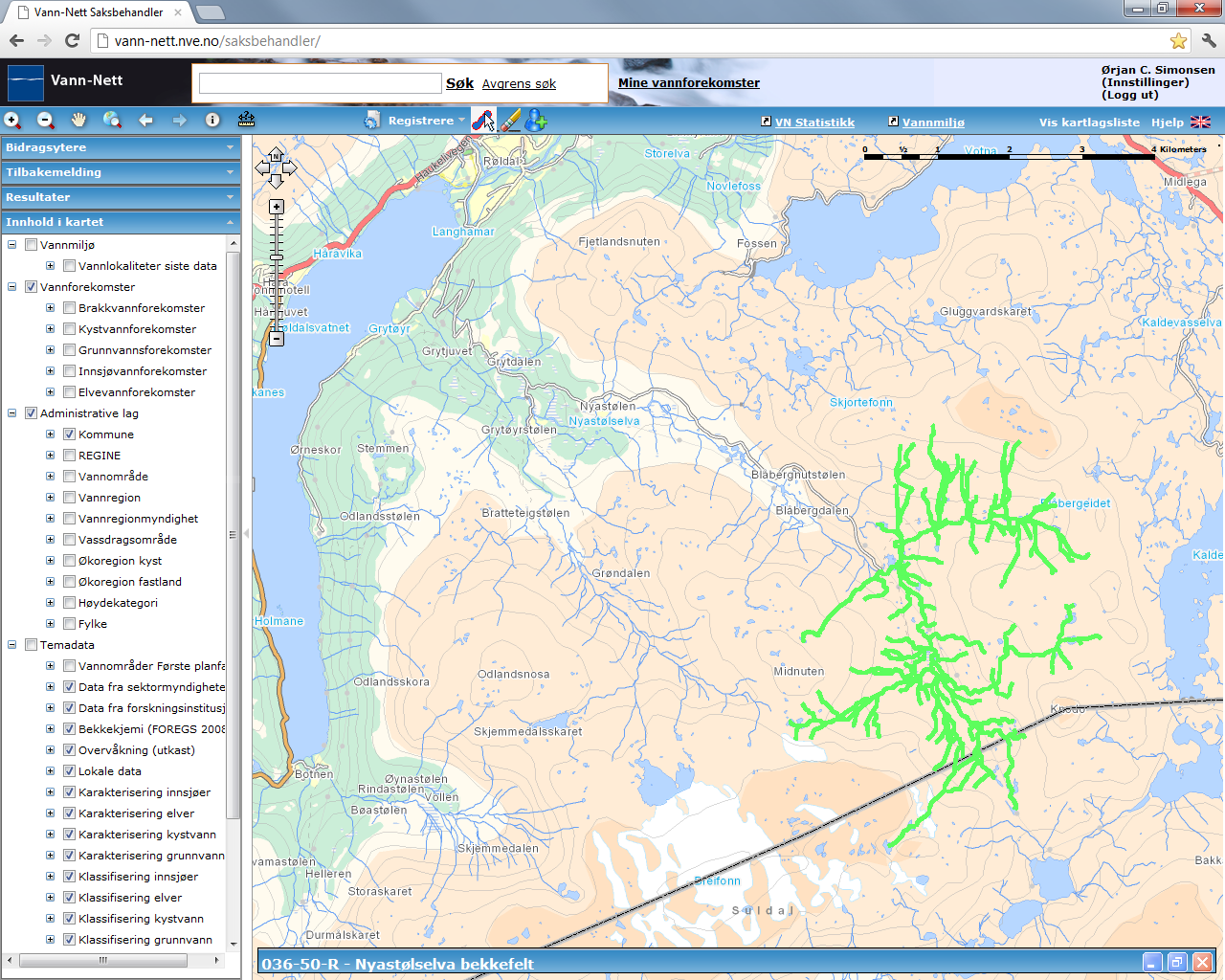This screenshot has width=1225, height=980.
Task: Uncheck the Lokale data checkbox
Action: click(69, 771)
